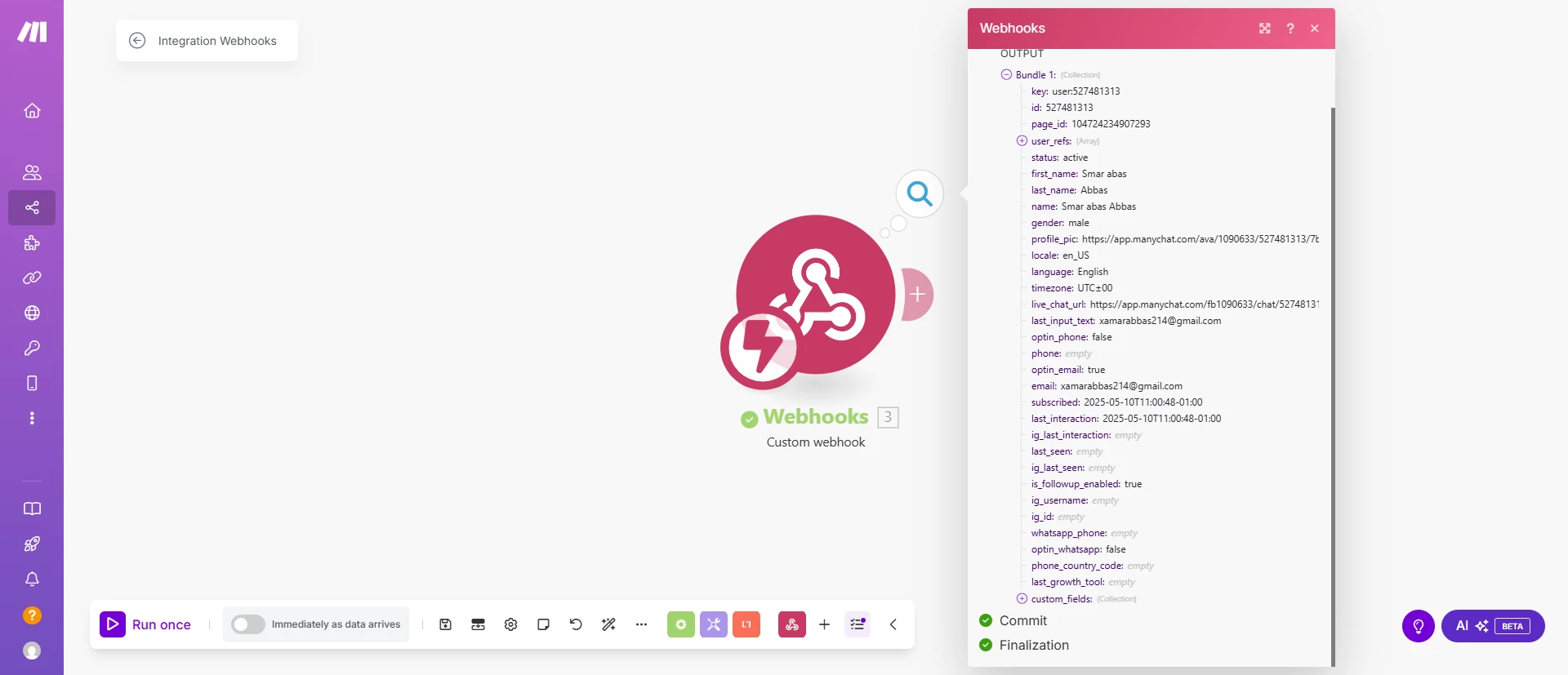
Task: Open Keys via the key sidebar icon
Action: click(32, 348)
